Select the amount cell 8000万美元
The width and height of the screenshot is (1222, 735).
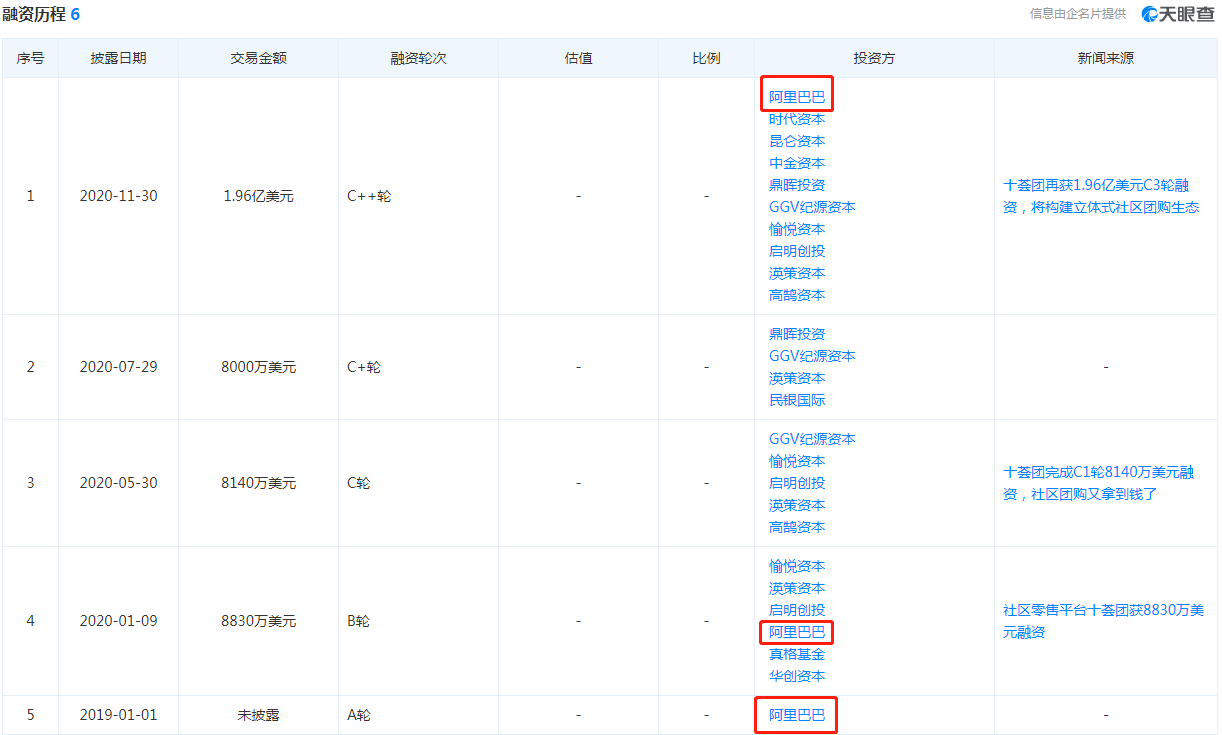coord(258,367)
